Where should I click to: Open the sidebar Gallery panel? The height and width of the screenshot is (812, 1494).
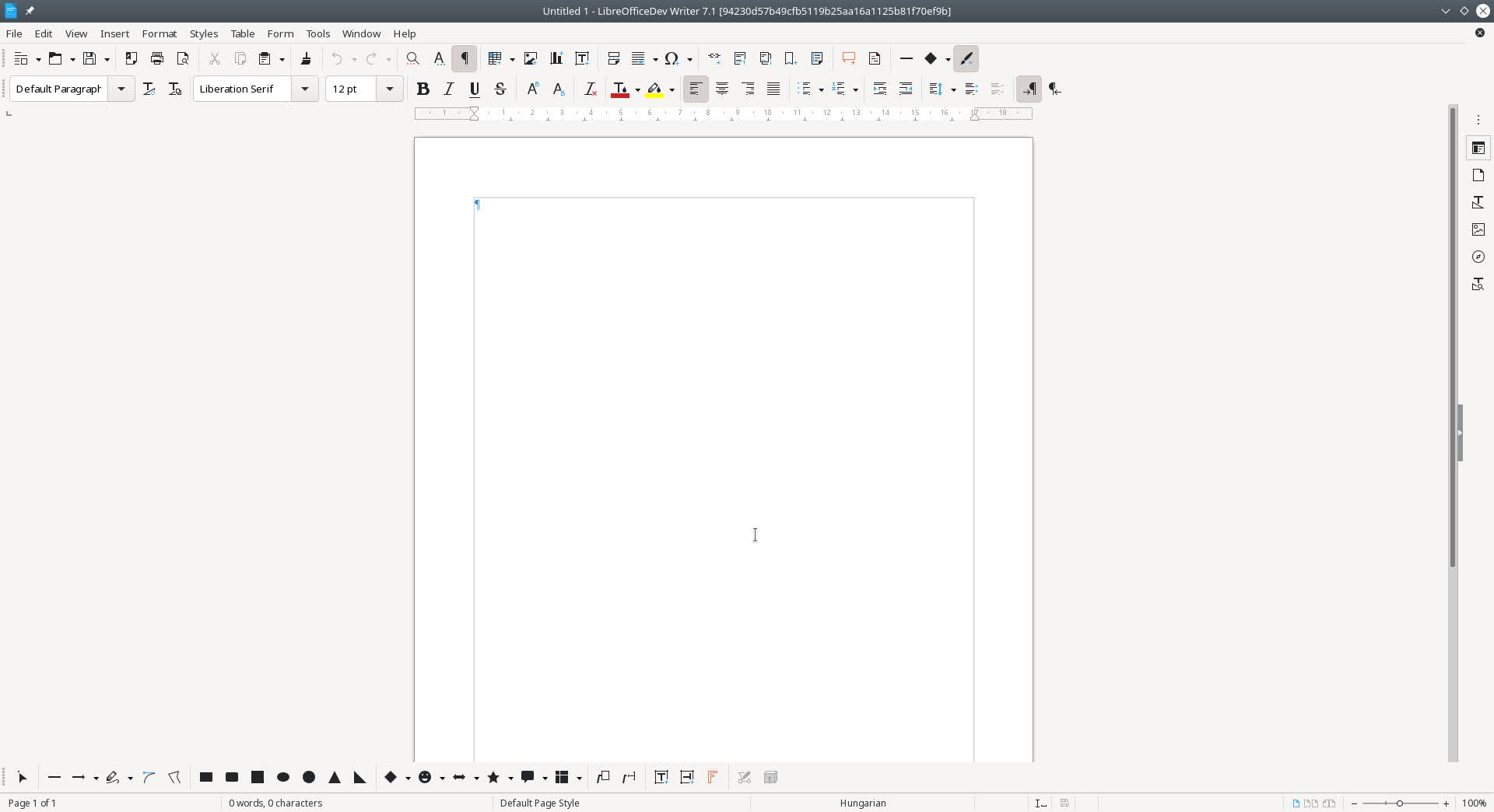pyautogui.click(x=1478, y=229)
